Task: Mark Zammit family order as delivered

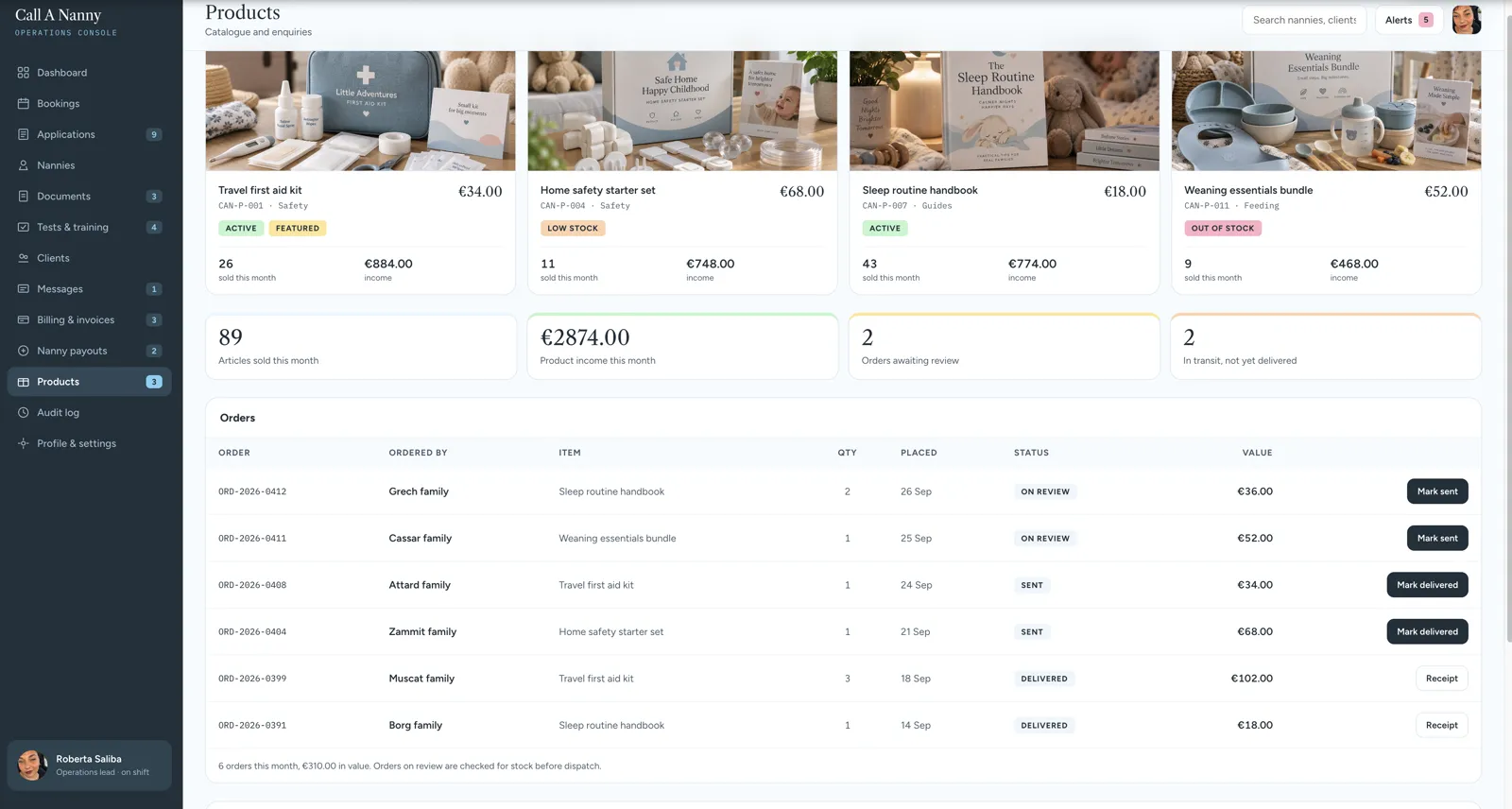Action: [1427, 632]
